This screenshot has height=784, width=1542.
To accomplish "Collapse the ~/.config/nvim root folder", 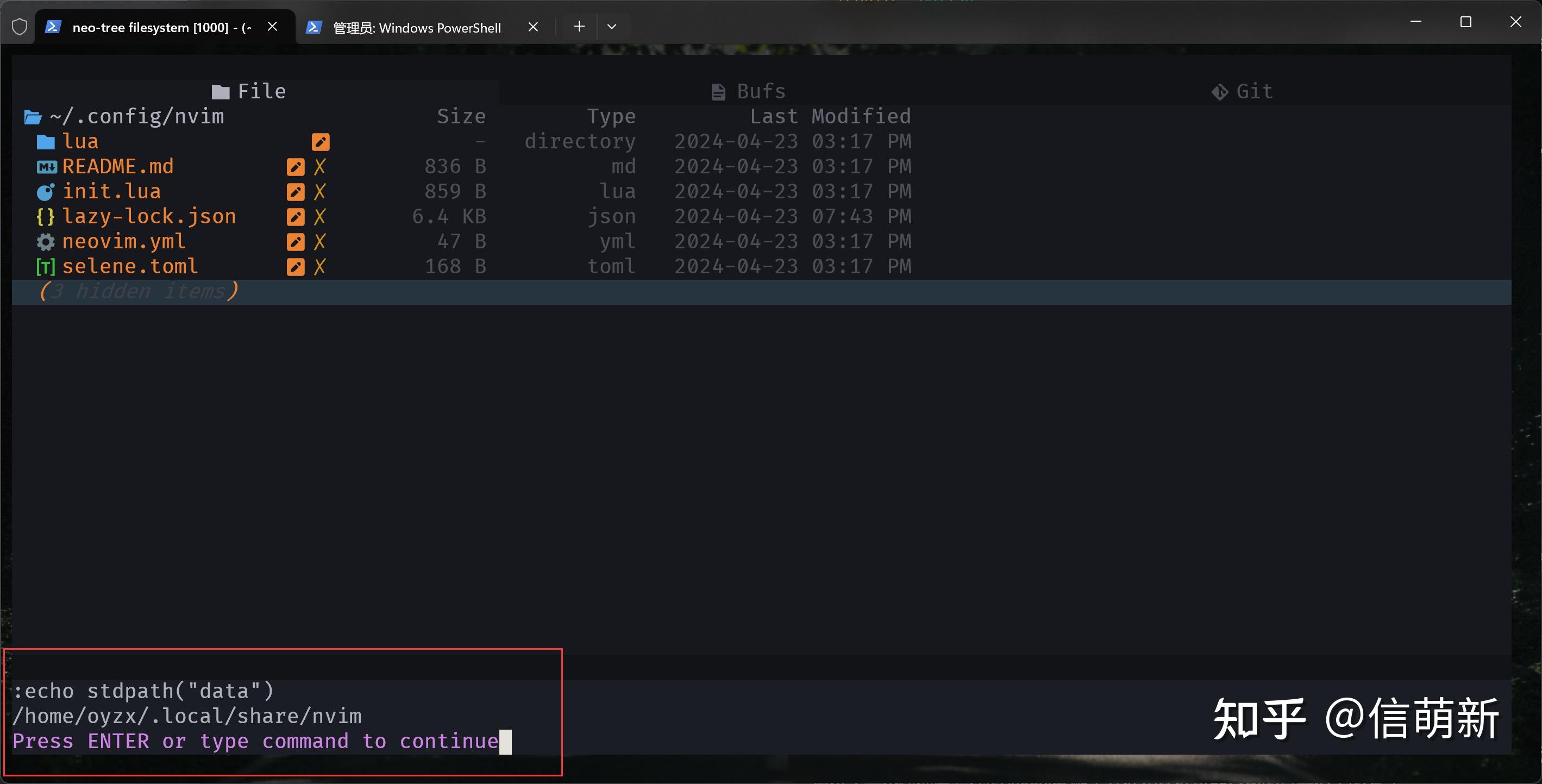I will [136, 116].
